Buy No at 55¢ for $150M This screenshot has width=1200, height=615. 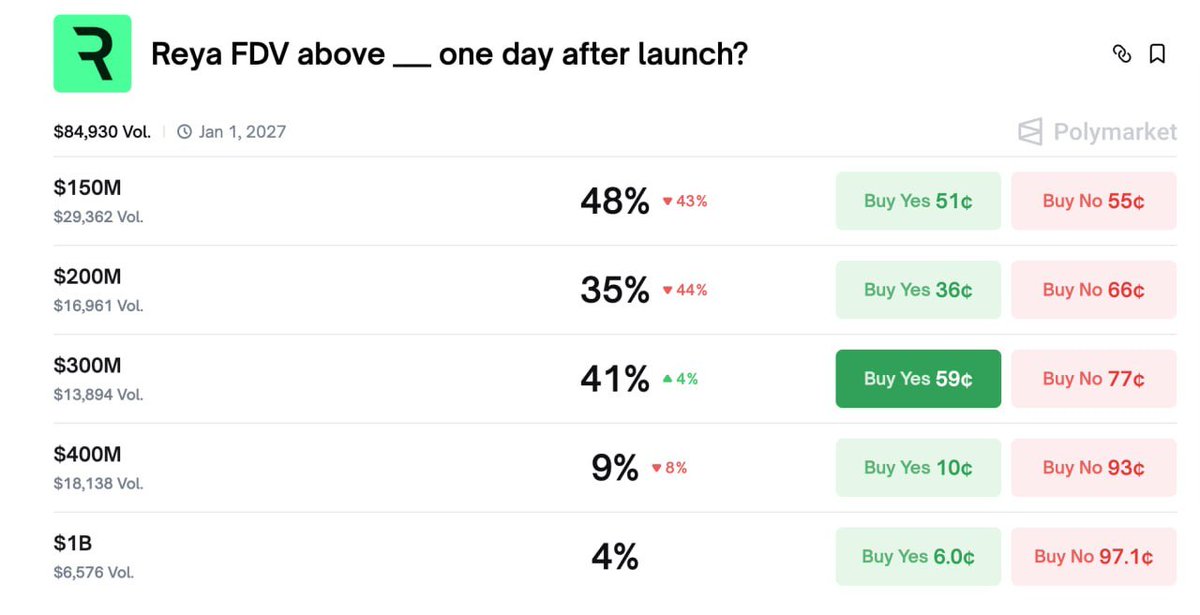1093,201
